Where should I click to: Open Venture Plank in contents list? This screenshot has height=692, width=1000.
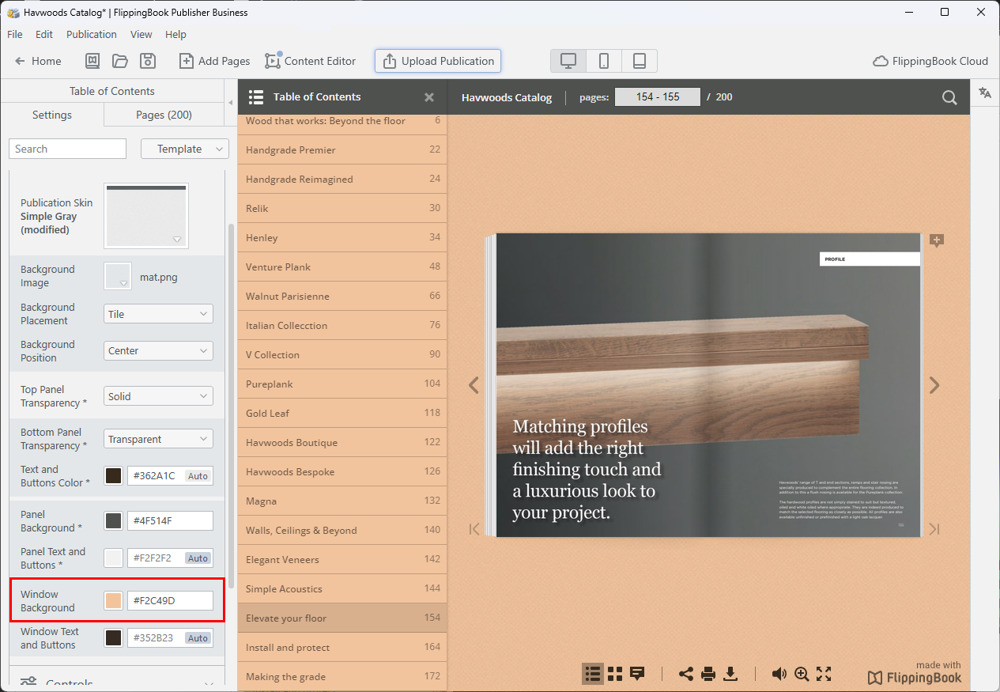click(x=342, y=267)
